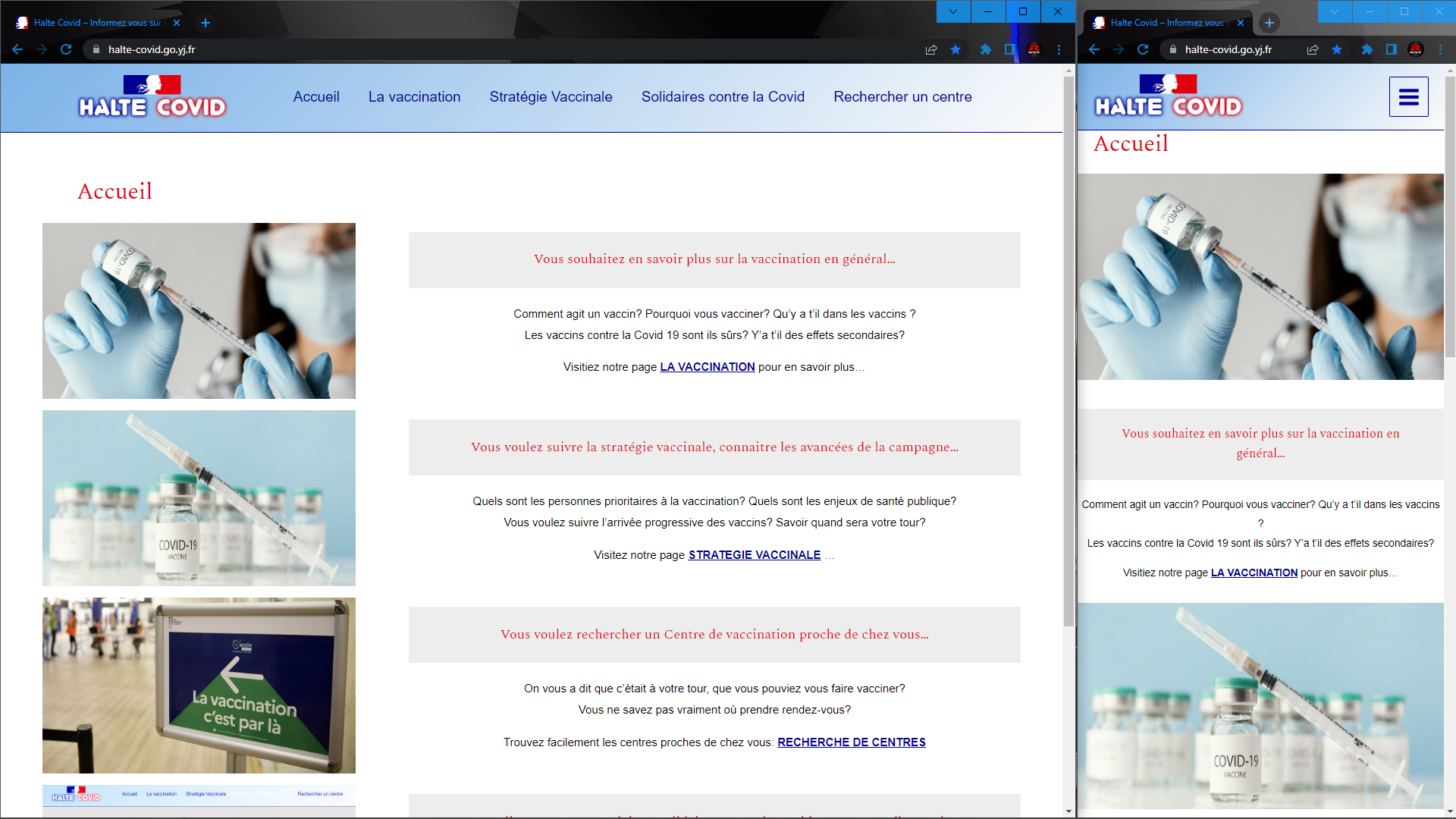This screenshot has height=819, width=1456.
Task: Click the back navigation arrow
Action: tap(17, 49)
